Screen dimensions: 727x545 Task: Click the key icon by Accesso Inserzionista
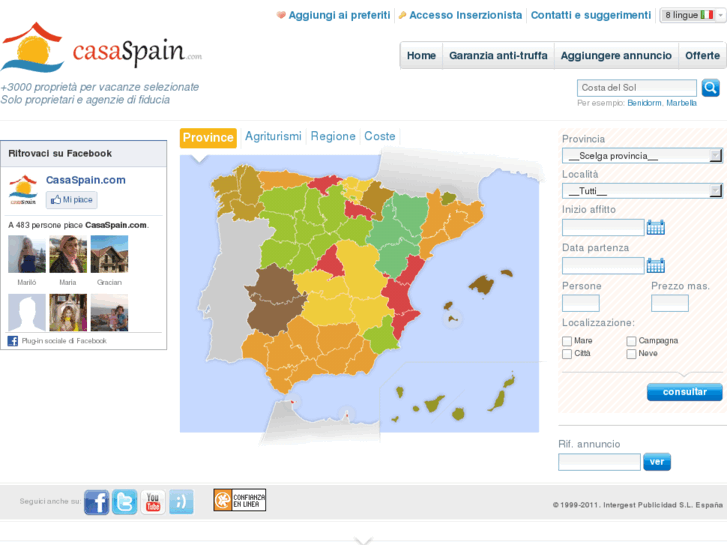[x=402, y=15]
